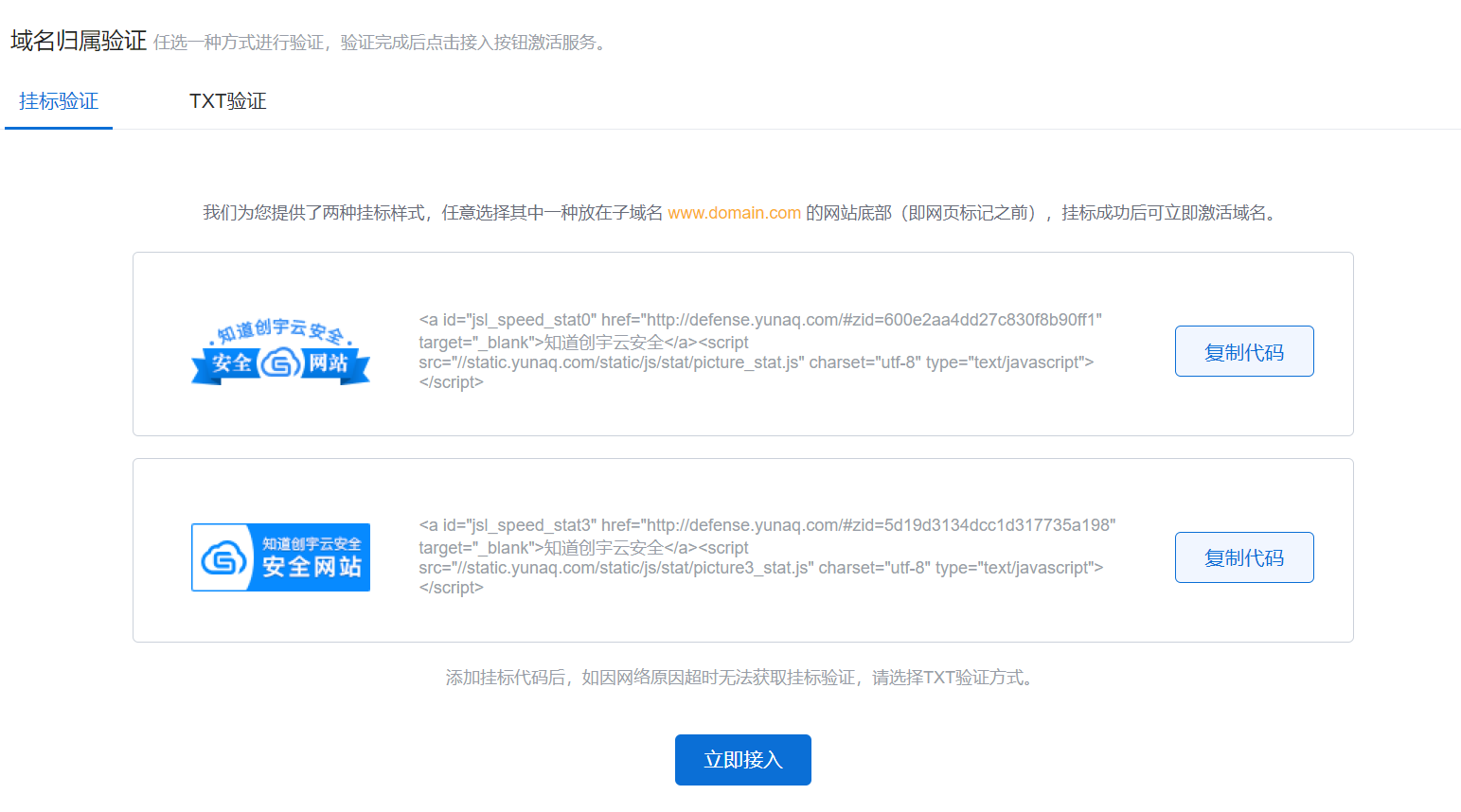Click the 域名归属验证 heading

click(x=79, y=41)
